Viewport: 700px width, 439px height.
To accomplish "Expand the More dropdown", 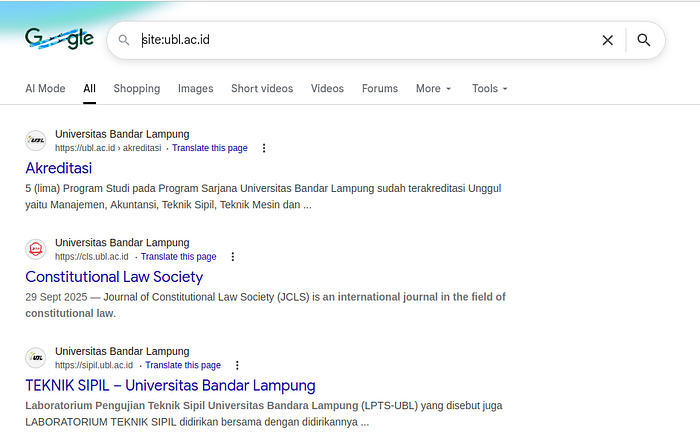I will click(x=433, y=88).
